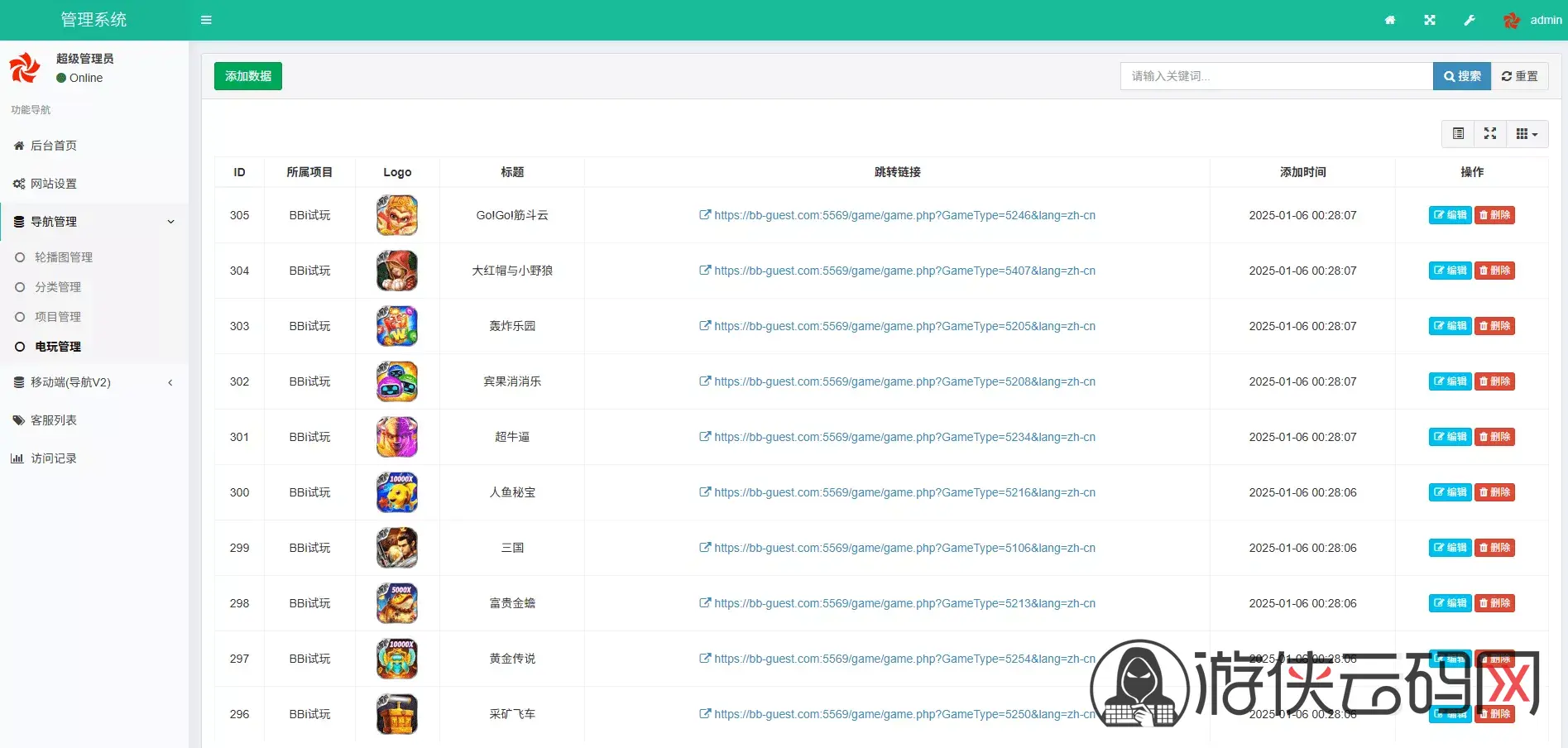Click the home icon in top bar
The image size is (1568, 748).
point(1390,20)
